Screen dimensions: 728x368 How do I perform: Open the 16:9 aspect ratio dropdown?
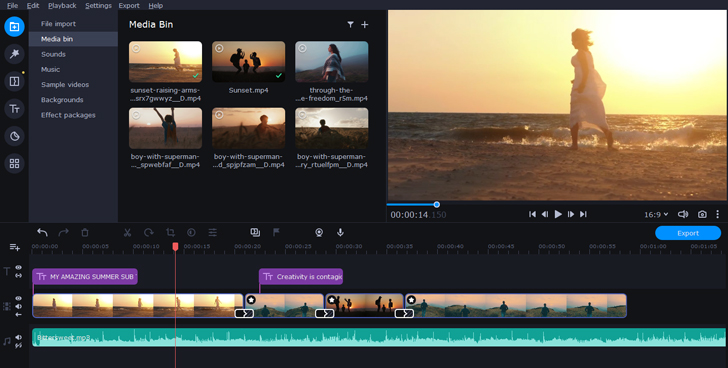[x=656, y=214]
